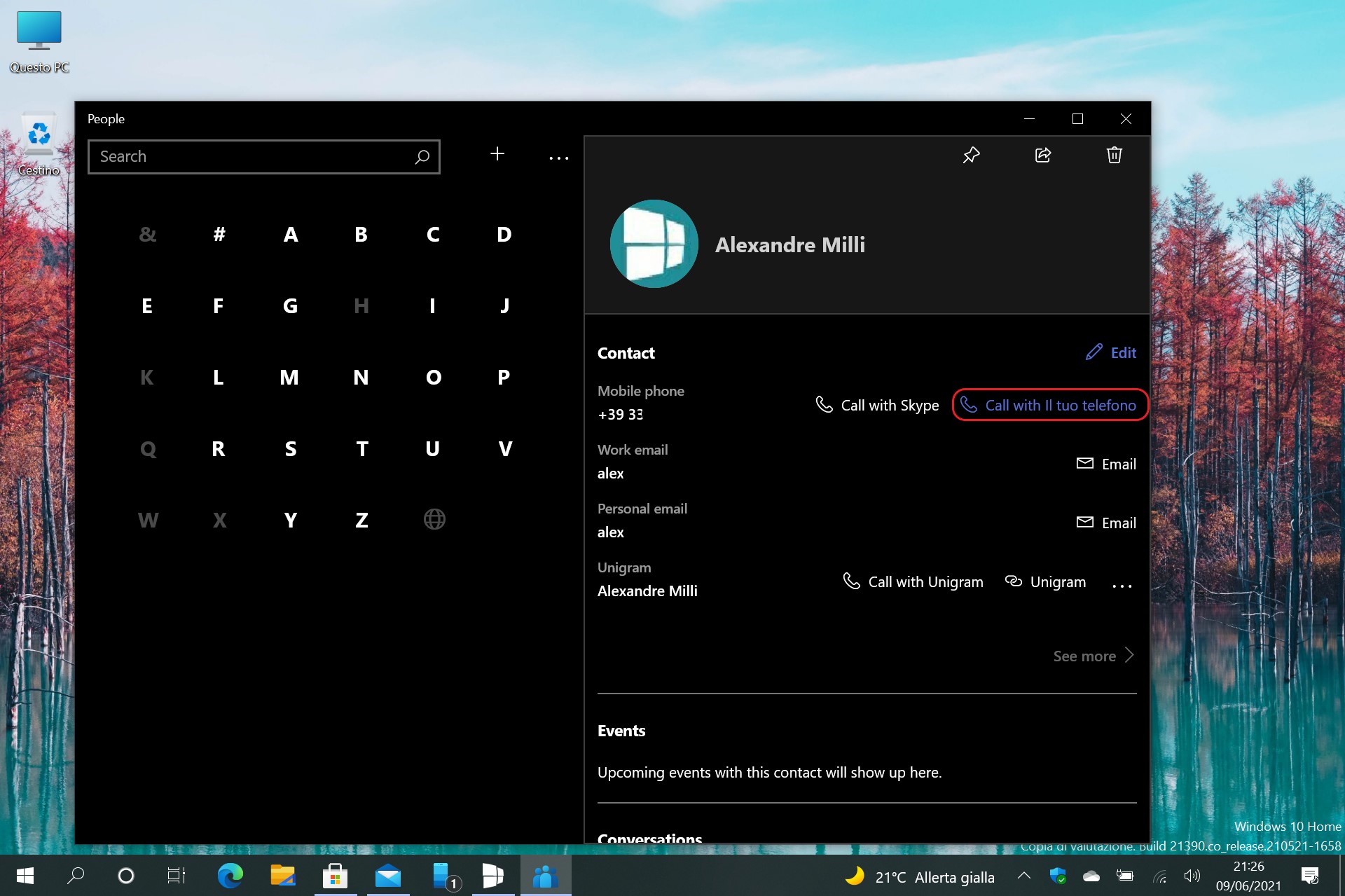Jump to letter G in contacts index

pyautogui.click(x=290, y=305)
